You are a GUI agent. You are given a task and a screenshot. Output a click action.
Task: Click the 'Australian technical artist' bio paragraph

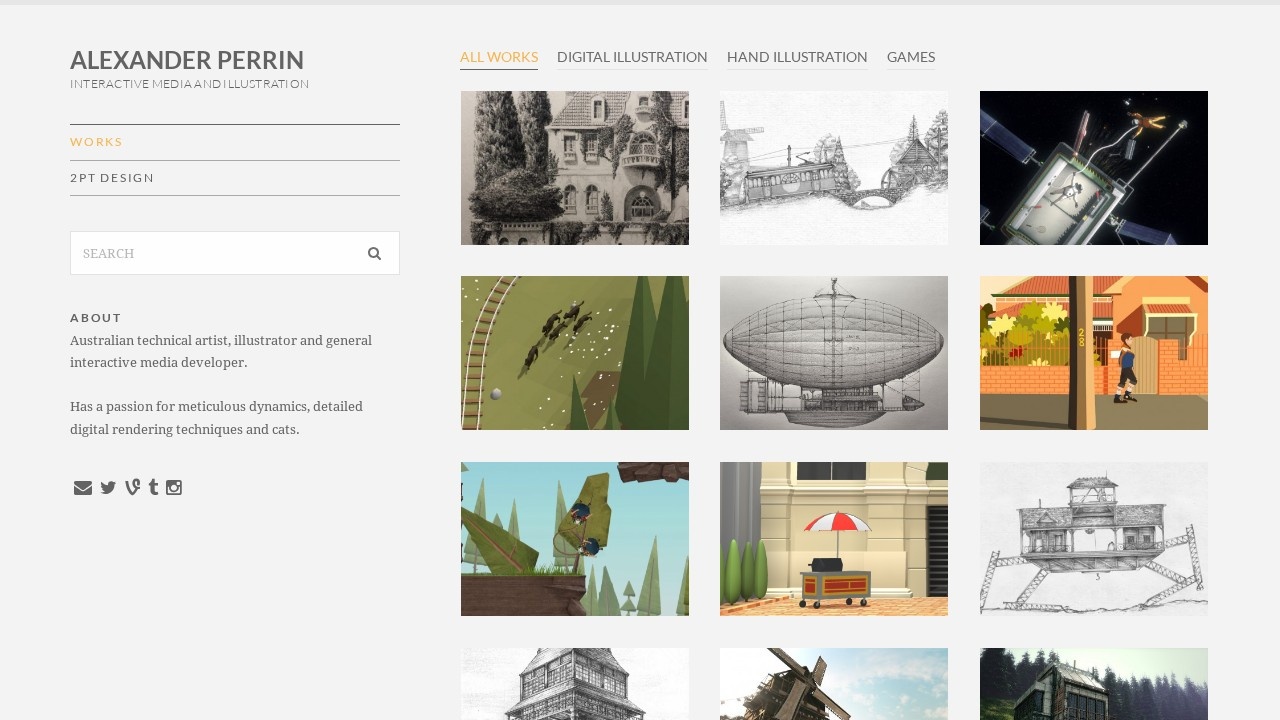click(221, 351)
